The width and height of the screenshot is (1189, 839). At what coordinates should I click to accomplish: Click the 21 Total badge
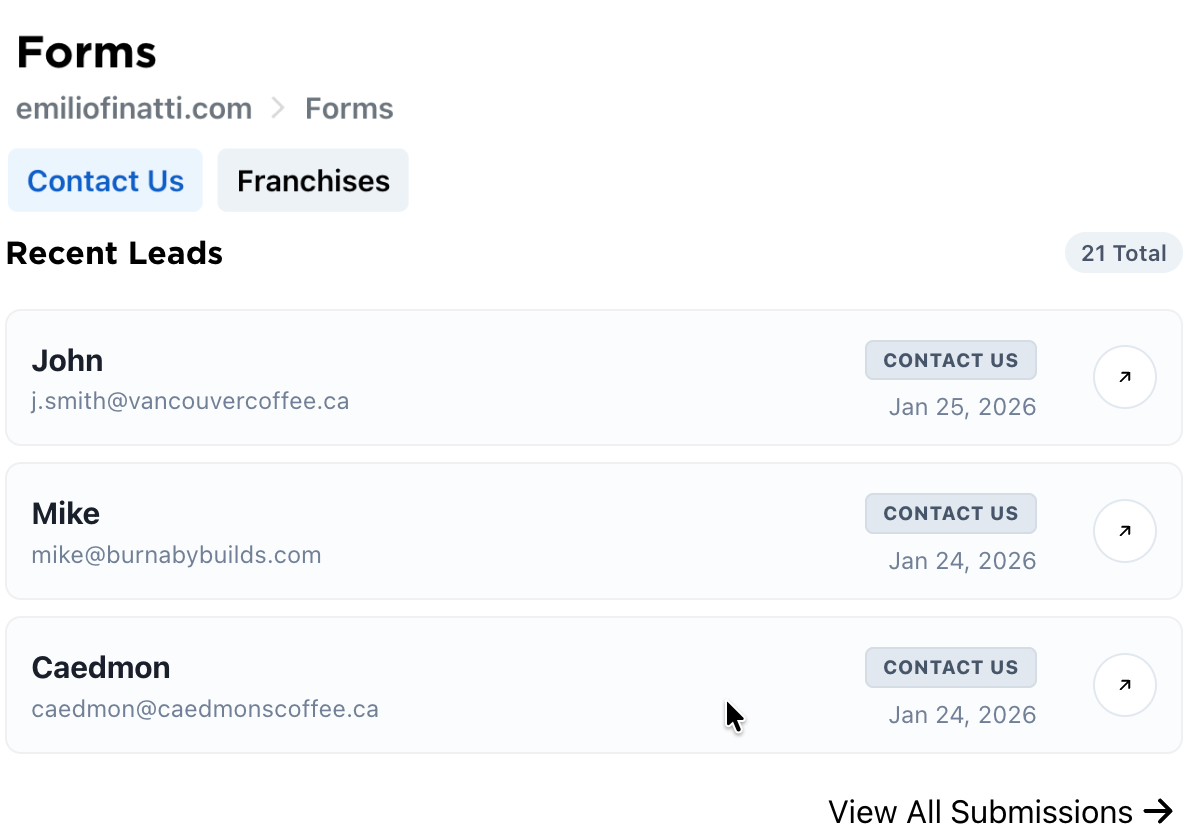(x=1123, y=253)
